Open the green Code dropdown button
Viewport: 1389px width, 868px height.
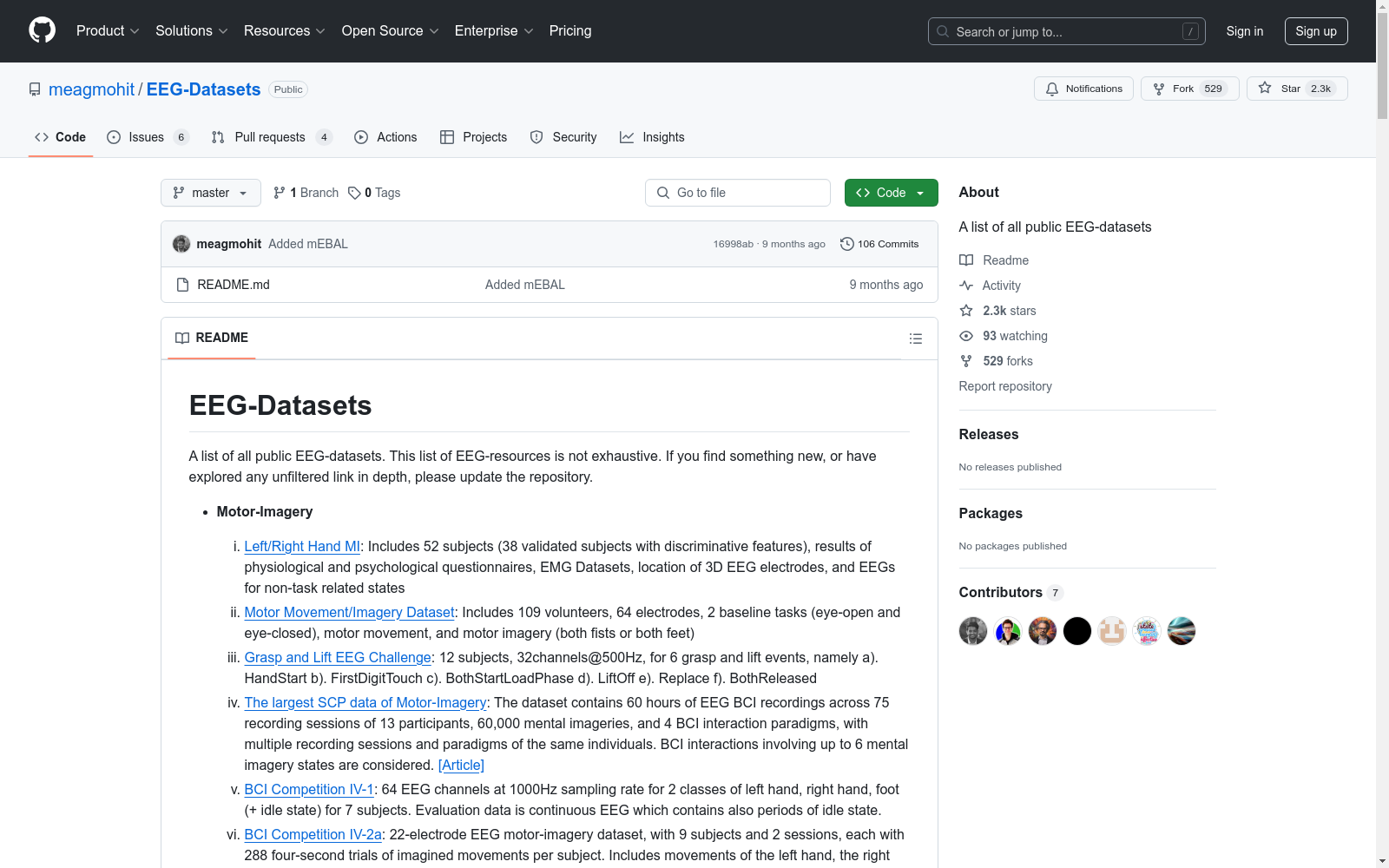[x=891, y=193]
